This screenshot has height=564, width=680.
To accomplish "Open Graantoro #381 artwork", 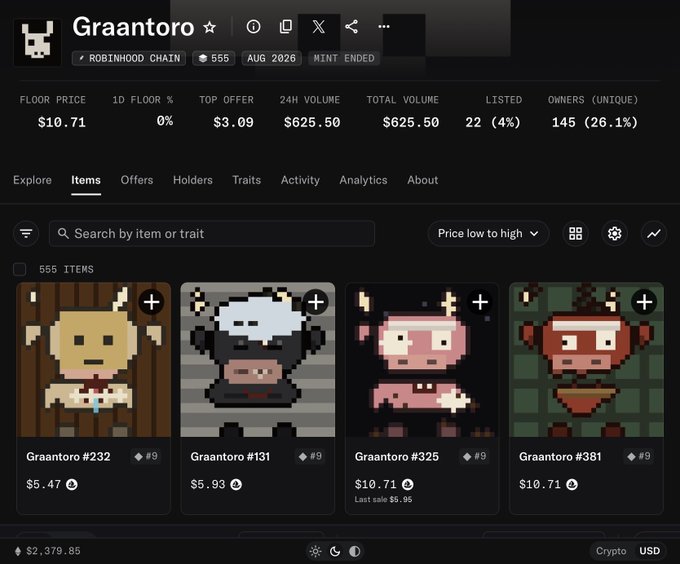I will (x=586, y=360).
